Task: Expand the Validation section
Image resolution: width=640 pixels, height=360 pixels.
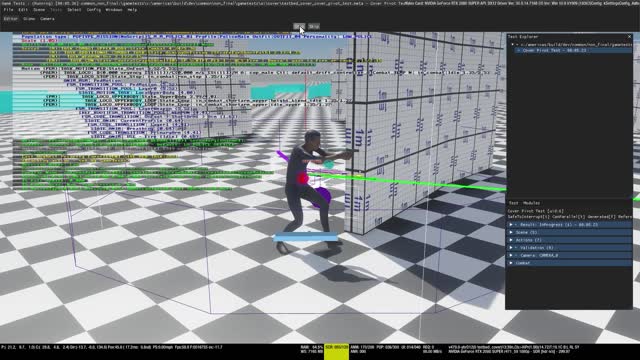Action: coord(511,248)
